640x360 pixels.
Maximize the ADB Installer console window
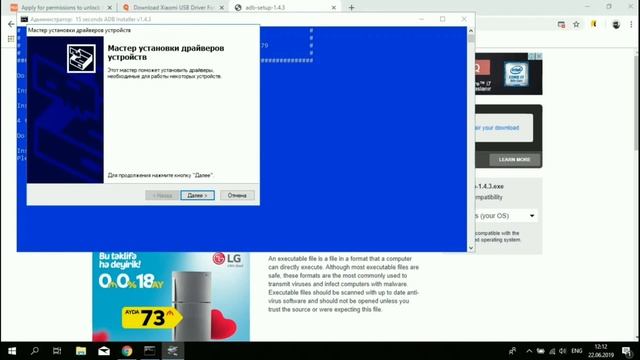[442, 19]
